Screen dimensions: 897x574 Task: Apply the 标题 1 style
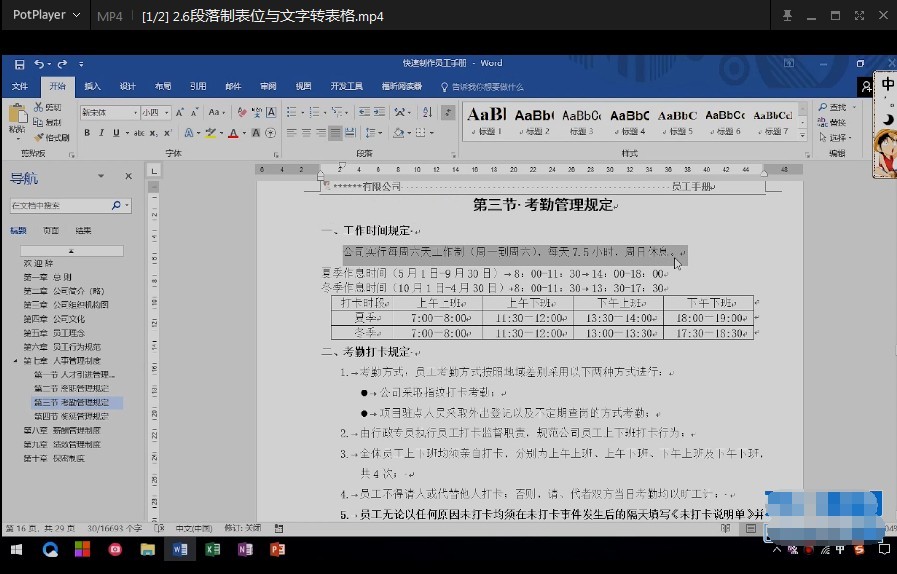(486, 121)
